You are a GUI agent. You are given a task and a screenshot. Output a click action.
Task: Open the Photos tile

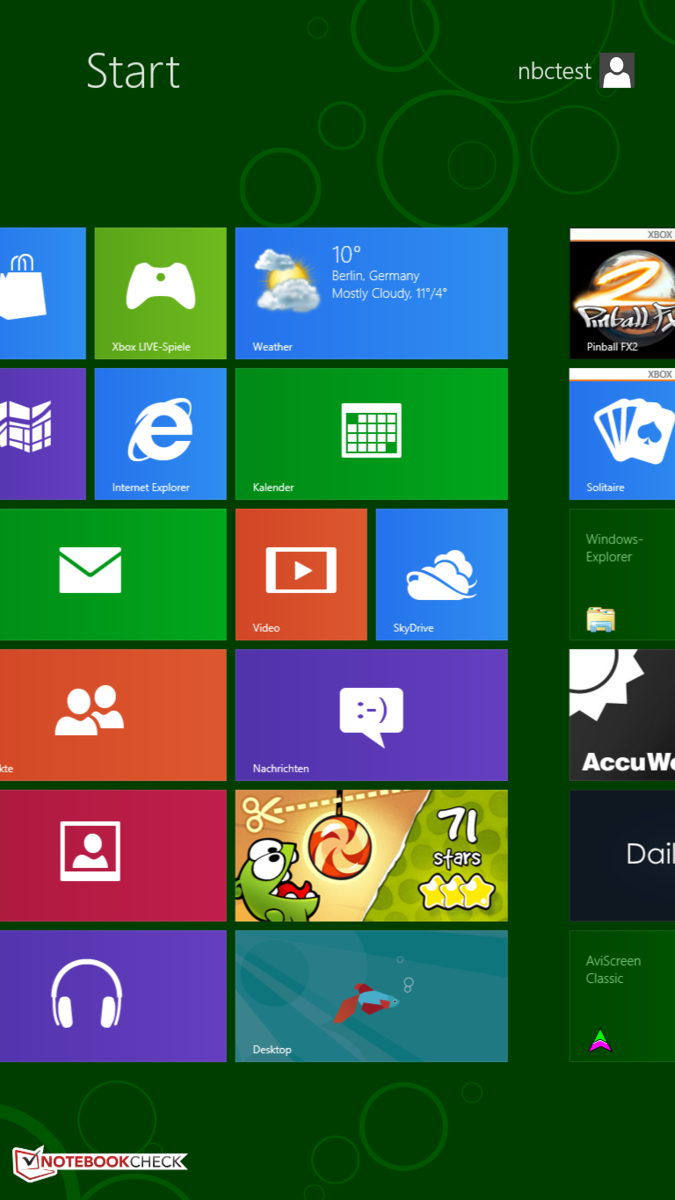110,855
